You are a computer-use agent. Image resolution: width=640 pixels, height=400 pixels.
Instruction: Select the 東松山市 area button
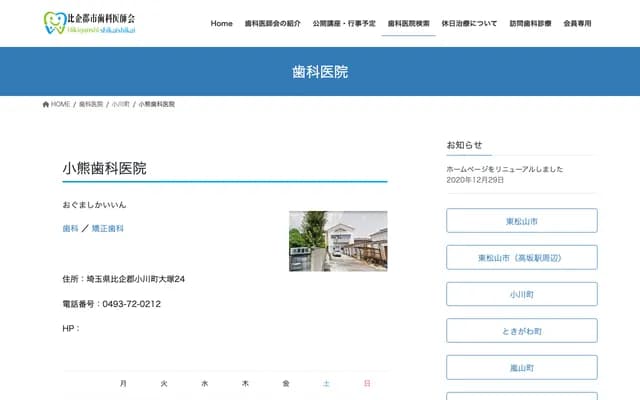click(522, 221)
